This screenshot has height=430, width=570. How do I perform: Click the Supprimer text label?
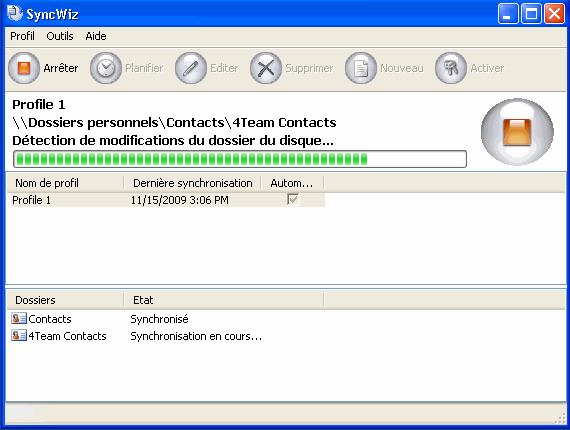pos(309,68)
